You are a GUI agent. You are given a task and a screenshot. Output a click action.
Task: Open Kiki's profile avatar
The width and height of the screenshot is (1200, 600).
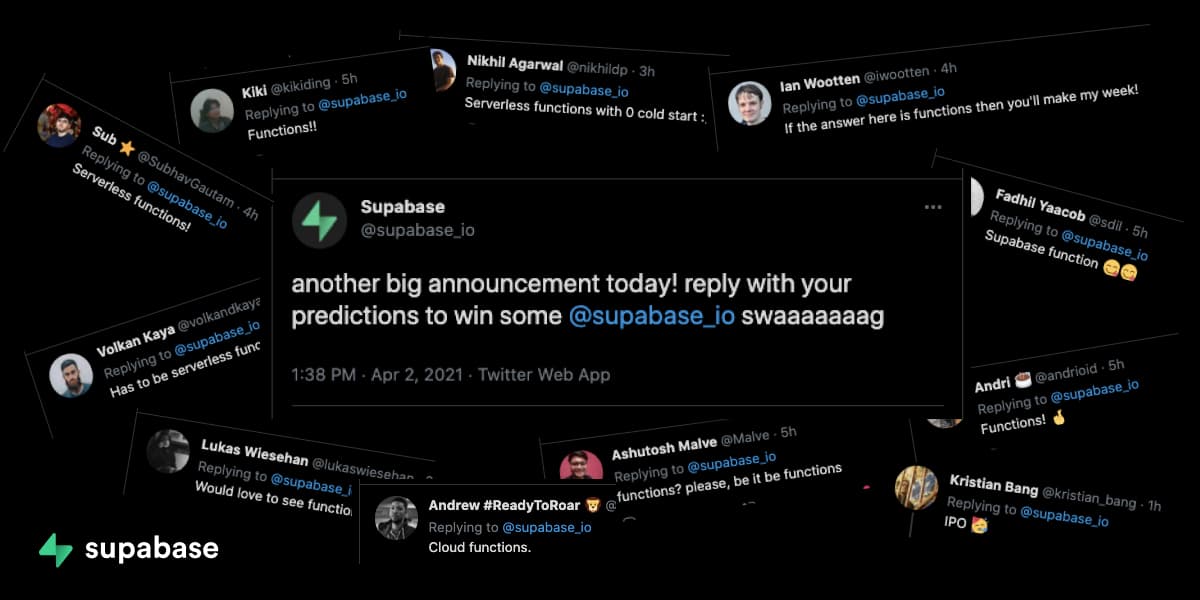[212, 110]
